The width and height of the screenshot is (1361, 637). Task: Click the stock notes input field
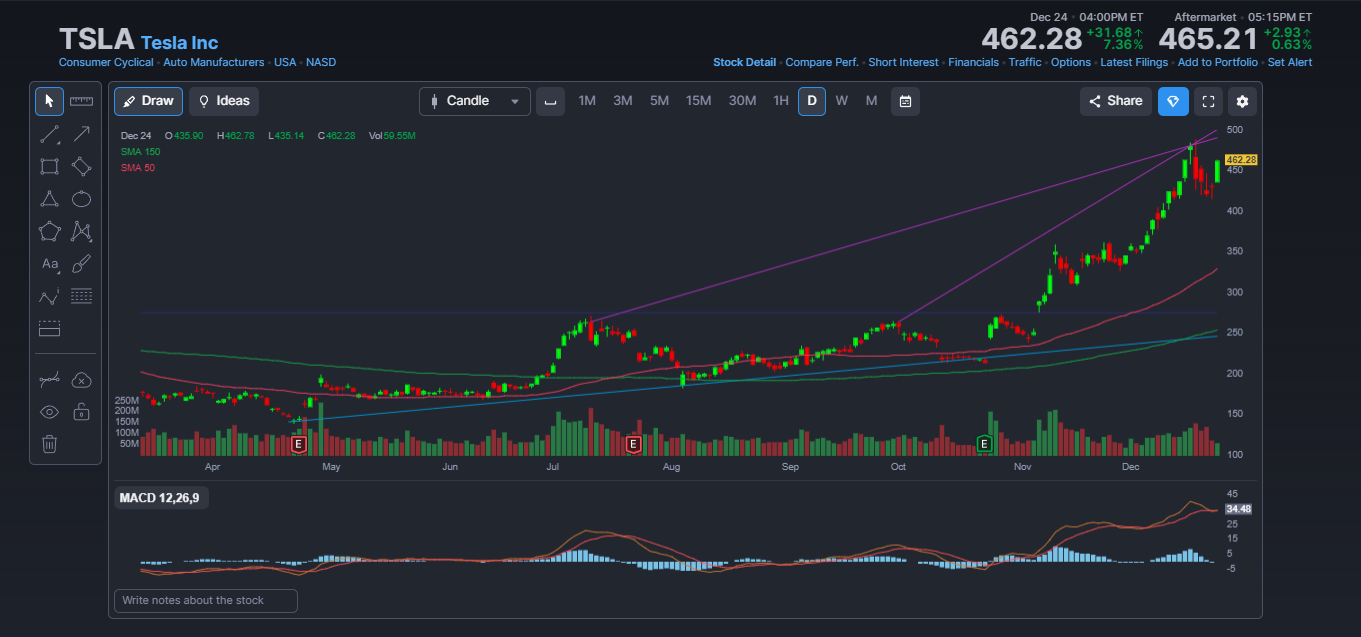point(206,600)
